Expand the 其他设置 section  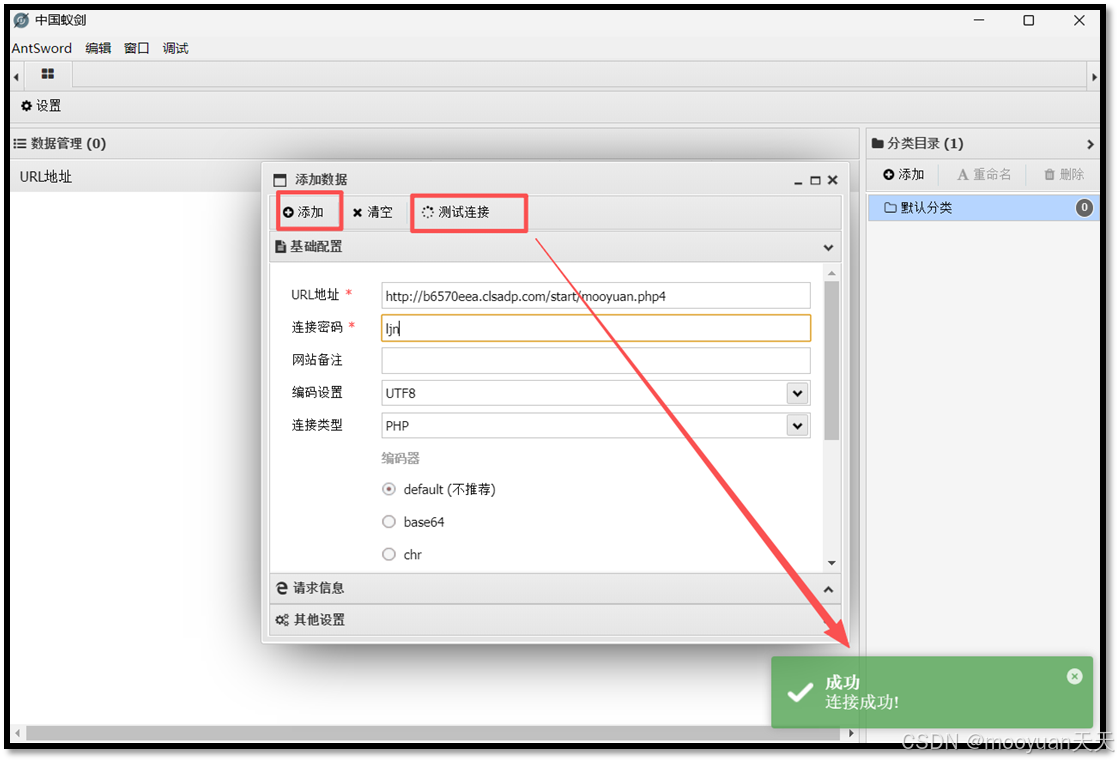click(555, 620)
